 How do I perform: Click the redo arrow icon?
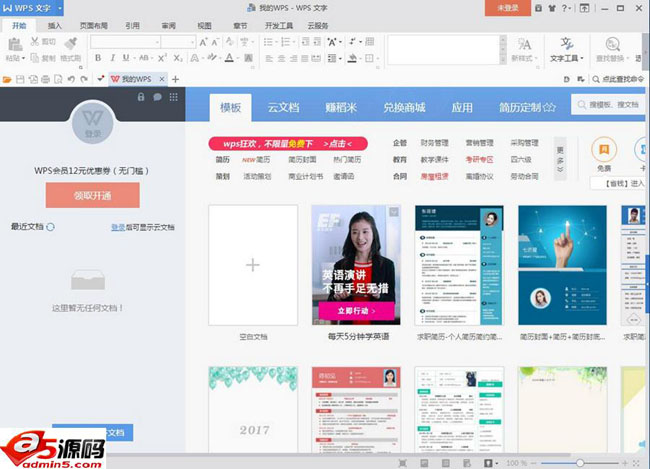pyautogui.click(x=84, y=79)
